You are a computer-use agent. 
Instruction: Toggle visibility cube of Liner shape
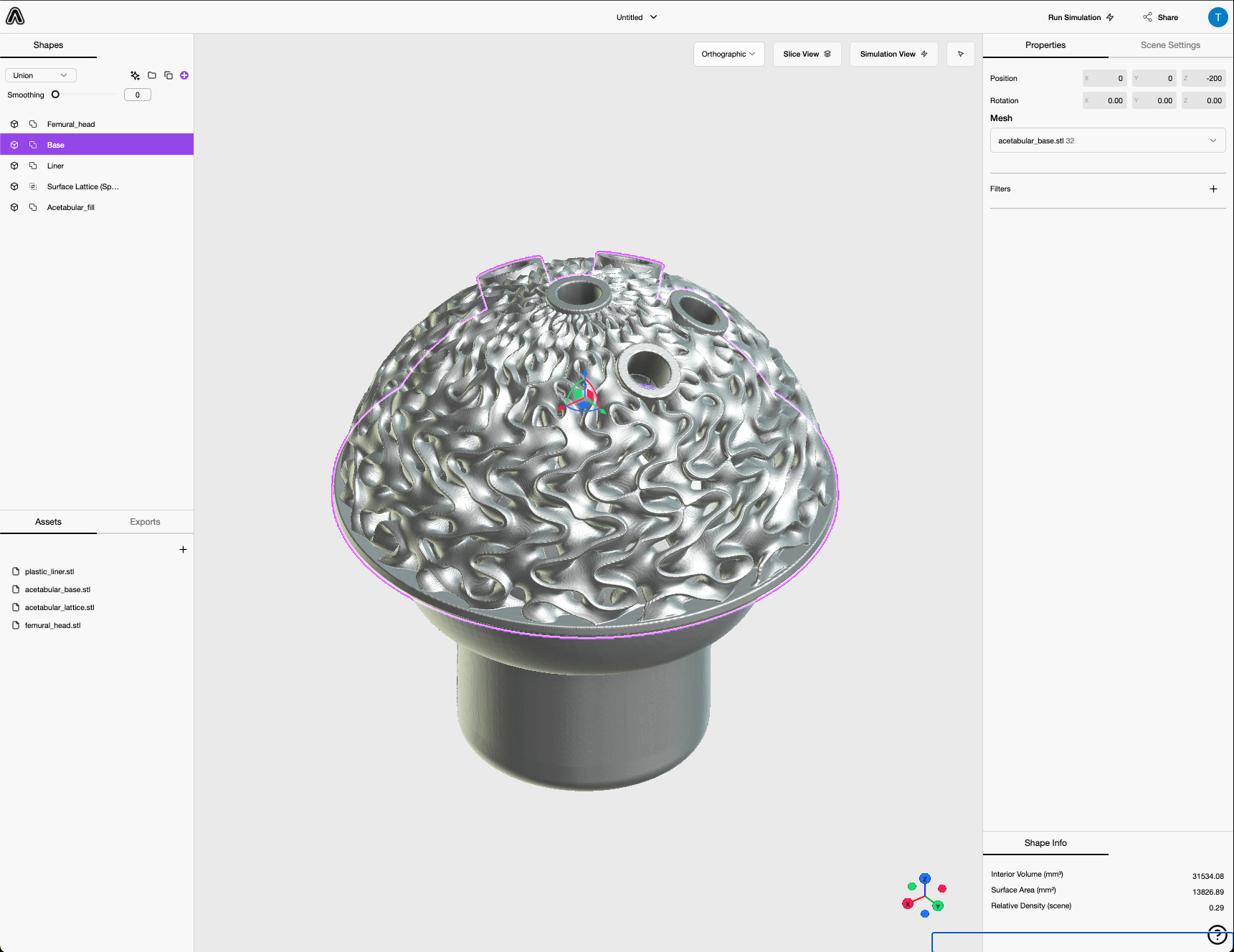[14, 166]
